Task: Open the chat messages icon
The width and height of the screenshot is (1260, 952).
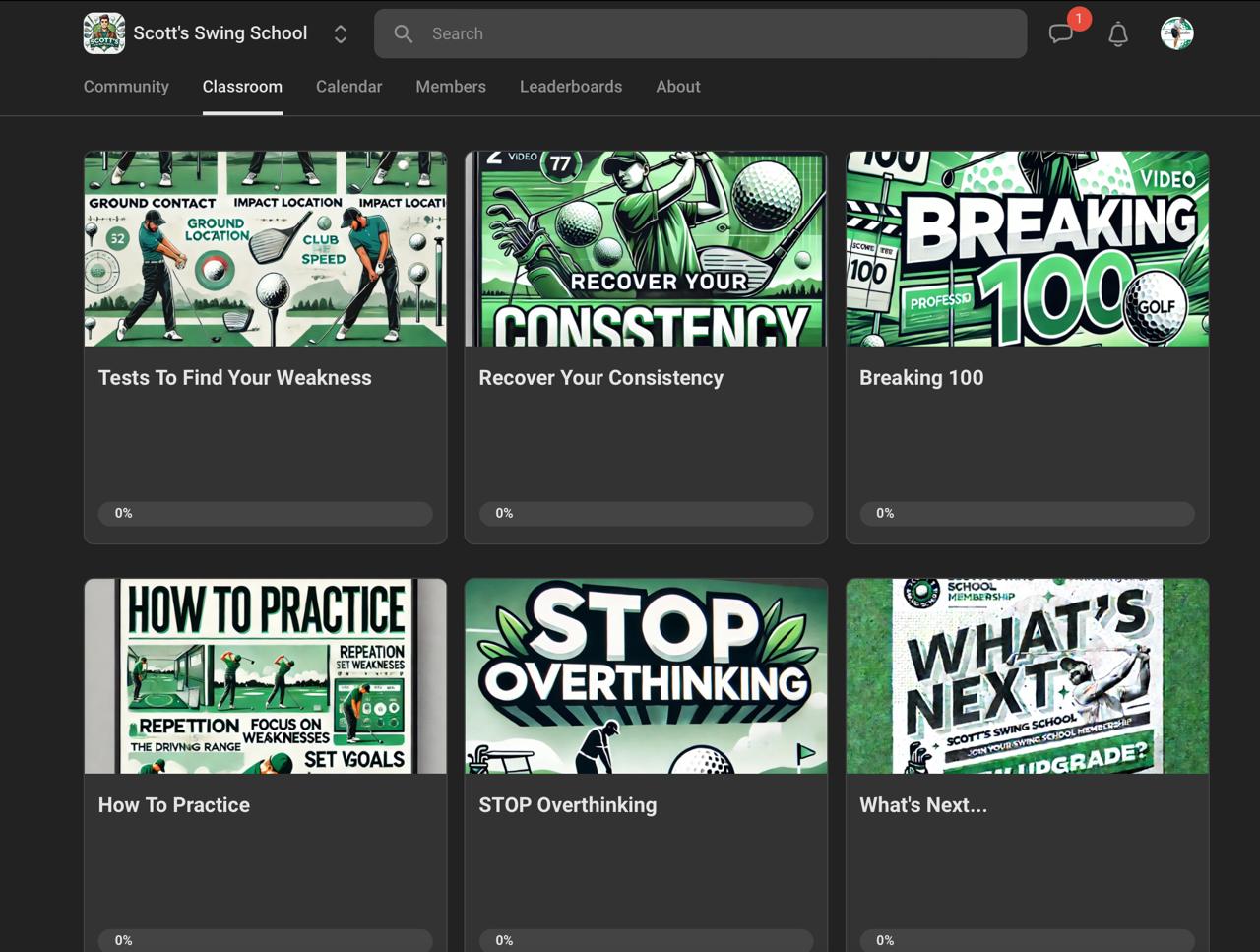Action: pos(1060,34)
